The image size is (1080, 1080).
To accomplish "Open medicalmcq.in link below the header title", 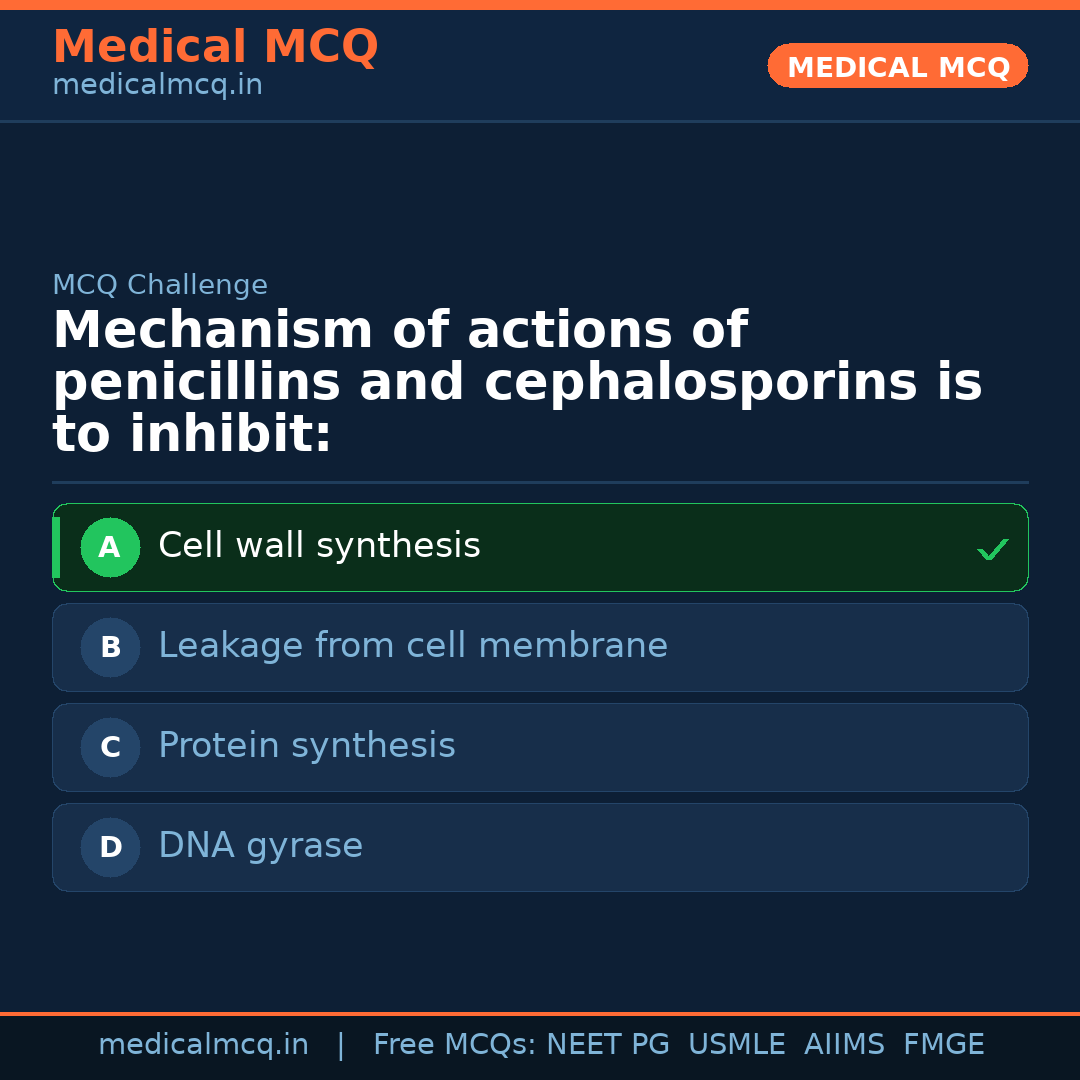I will click(x=157, y=85).
